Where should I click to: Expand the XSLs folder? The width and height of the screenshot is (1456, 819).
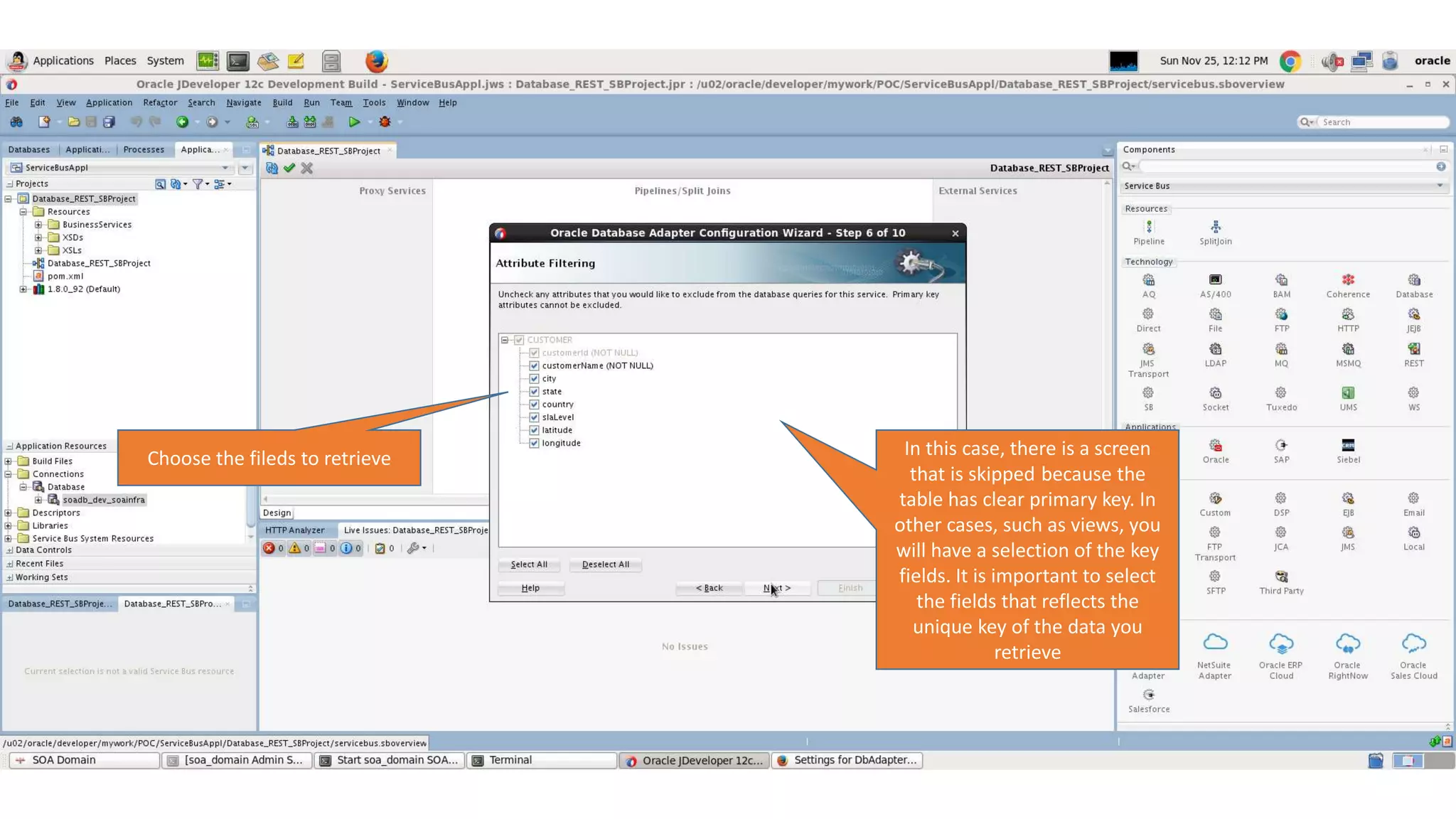(x=38, y=250)
